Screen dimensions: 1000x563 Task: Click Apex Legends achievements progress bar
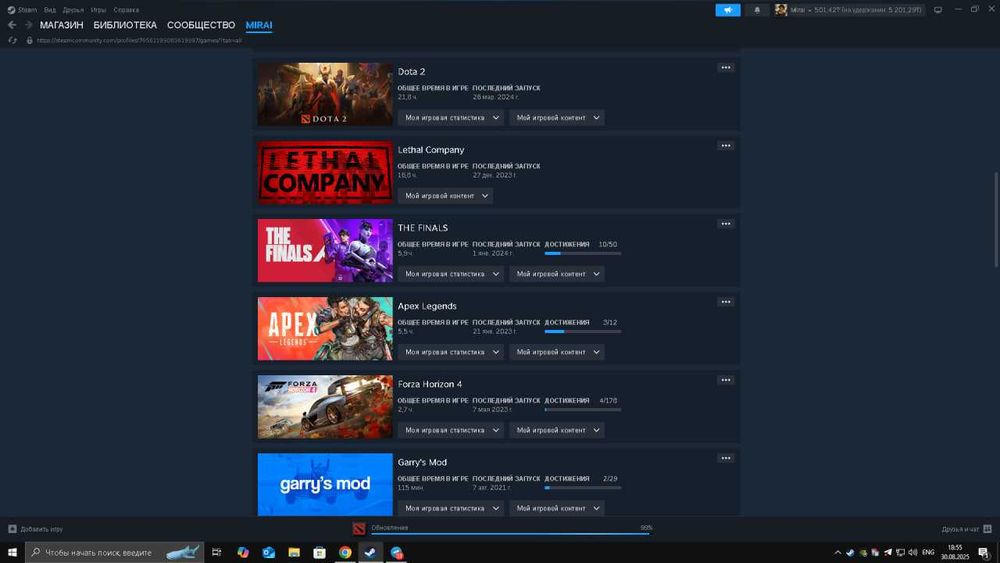tap(583, 332)
